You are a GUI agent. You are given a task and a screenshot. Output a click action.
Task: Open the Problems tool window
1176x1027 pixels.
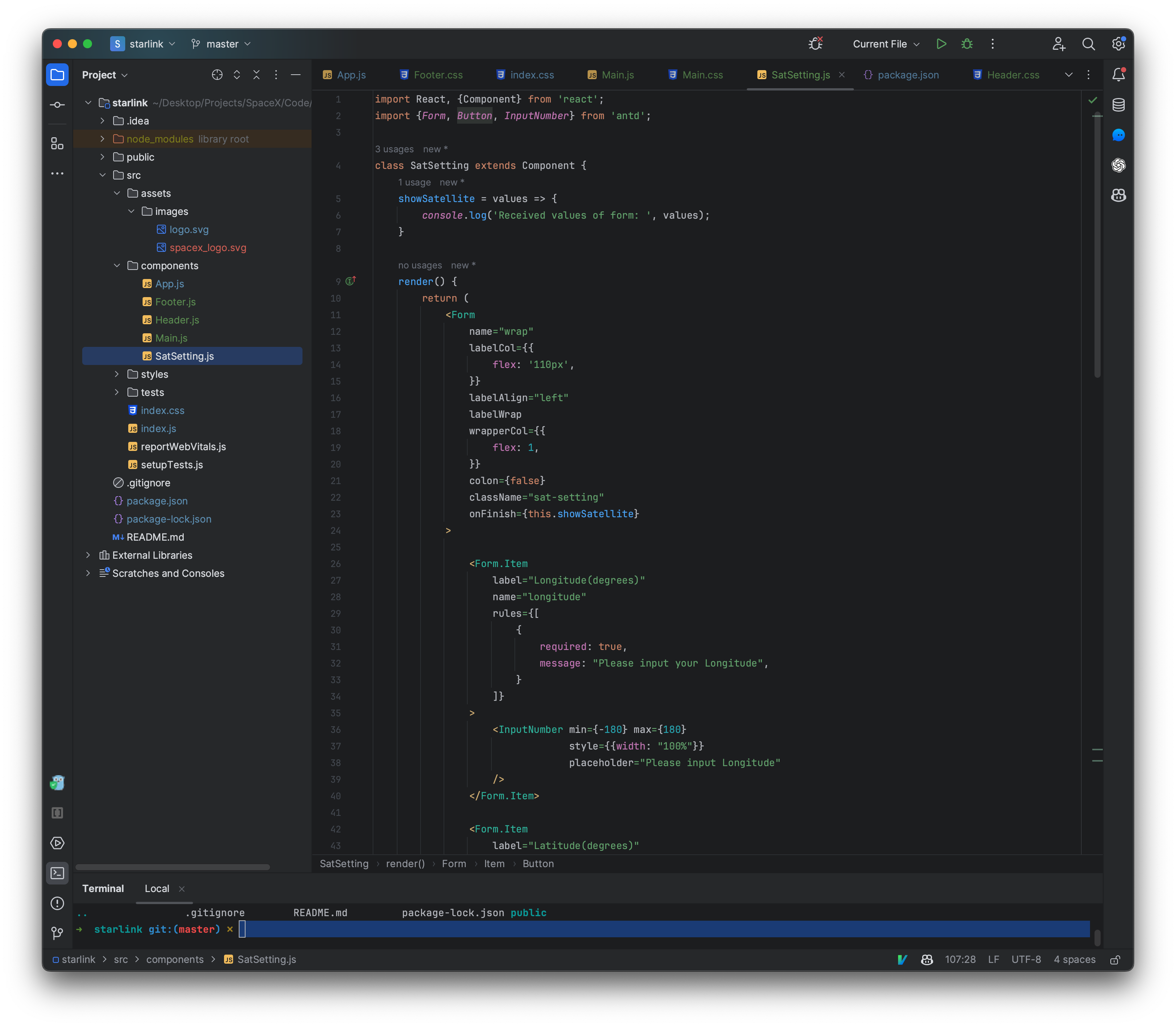(x=57, y=904)
